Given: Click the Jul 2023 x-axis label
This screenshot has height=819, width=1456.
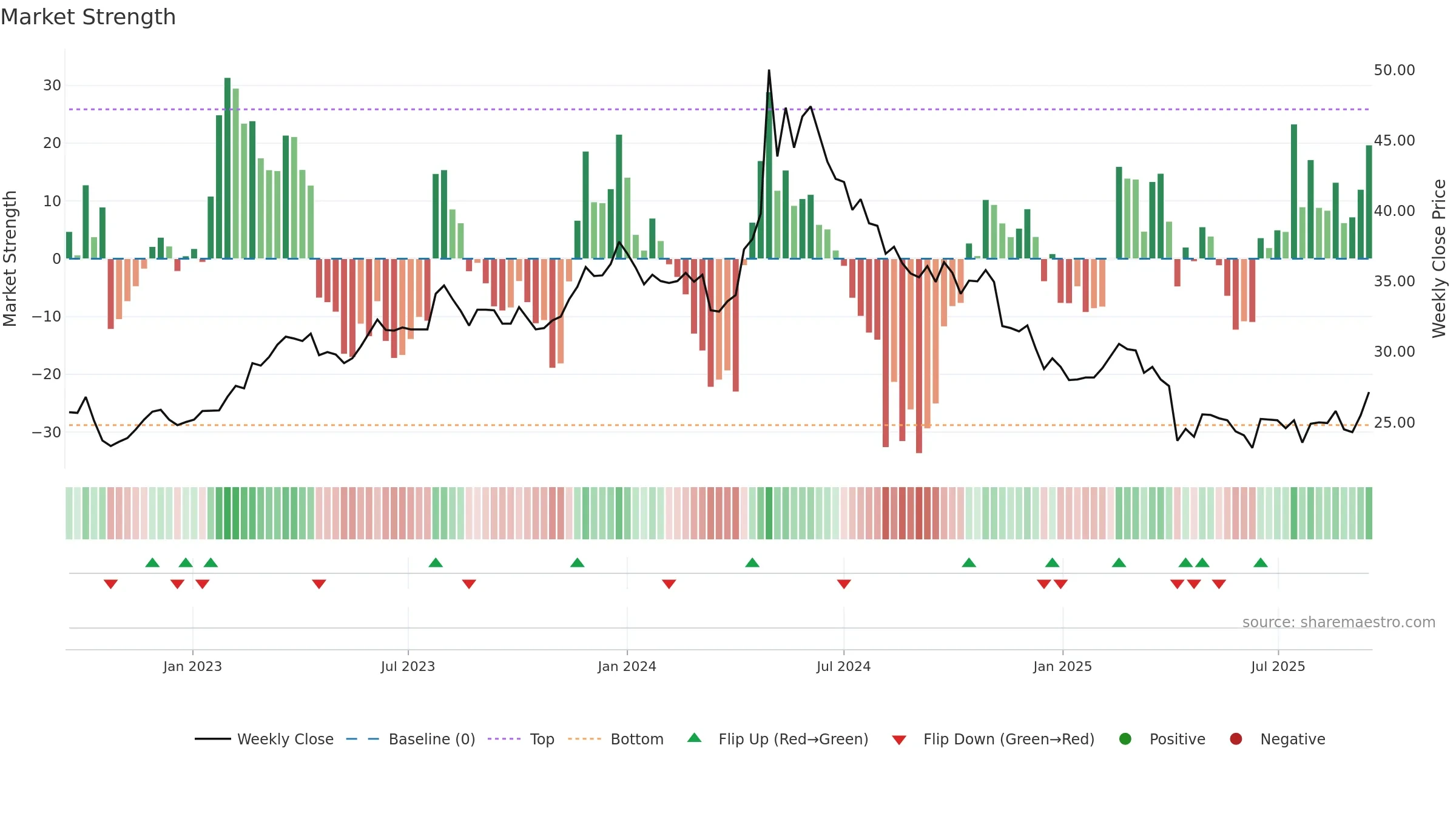Looking at the screenshot, I should (408, 666).
